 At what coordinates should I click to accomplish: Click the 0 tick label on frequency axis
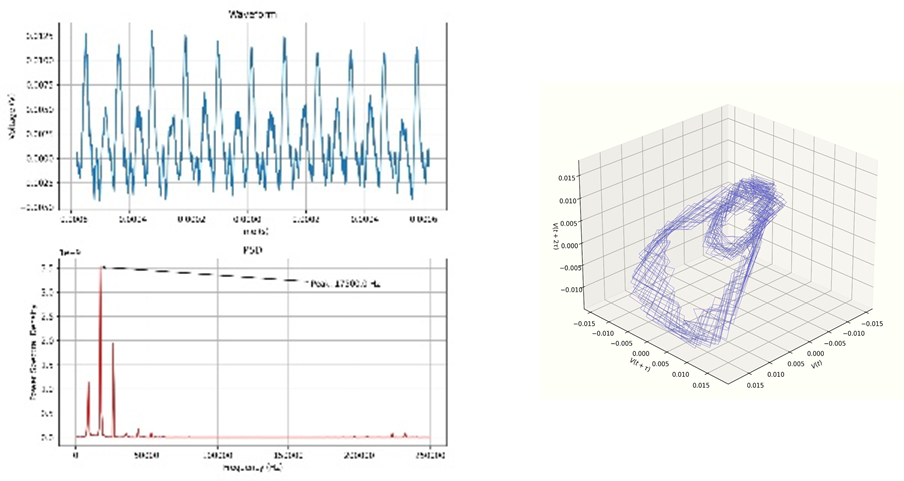76,455
